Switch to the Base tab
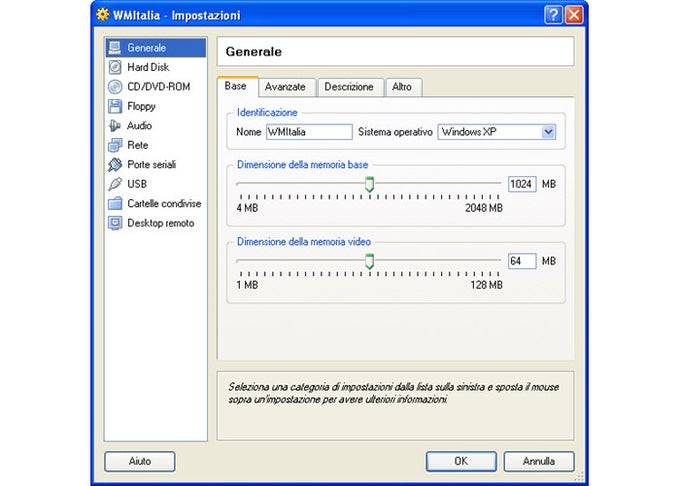680x486 pixels. tap(238, 86)
